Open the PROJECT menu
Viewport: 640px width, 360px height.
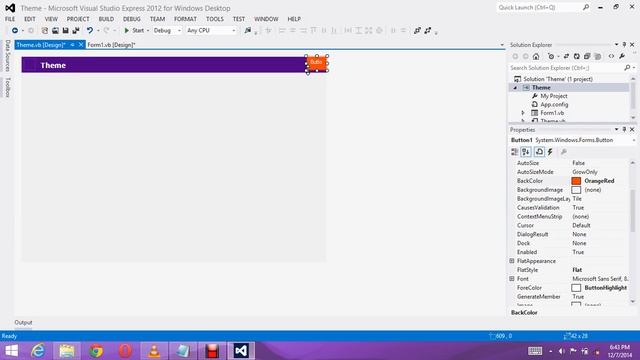point(78,19)
